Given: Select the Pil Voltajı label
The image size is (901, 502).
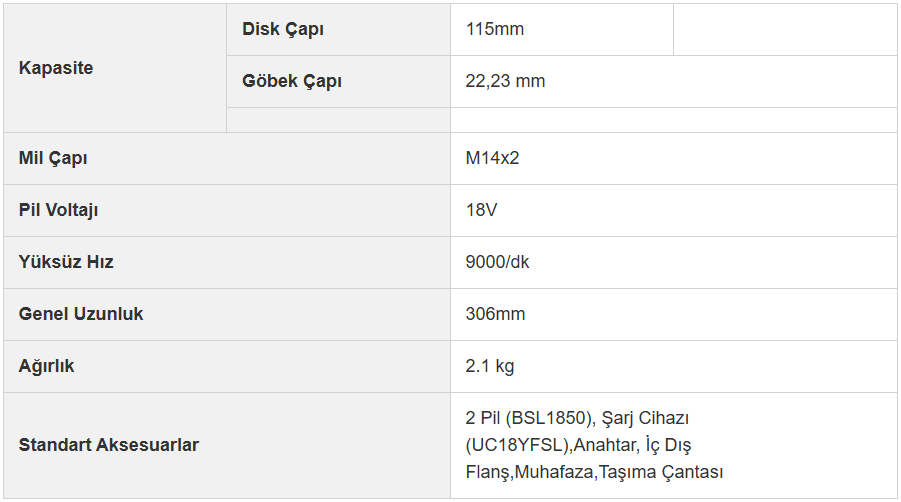Looking at the screenshot, I should [x=59, y=210].
